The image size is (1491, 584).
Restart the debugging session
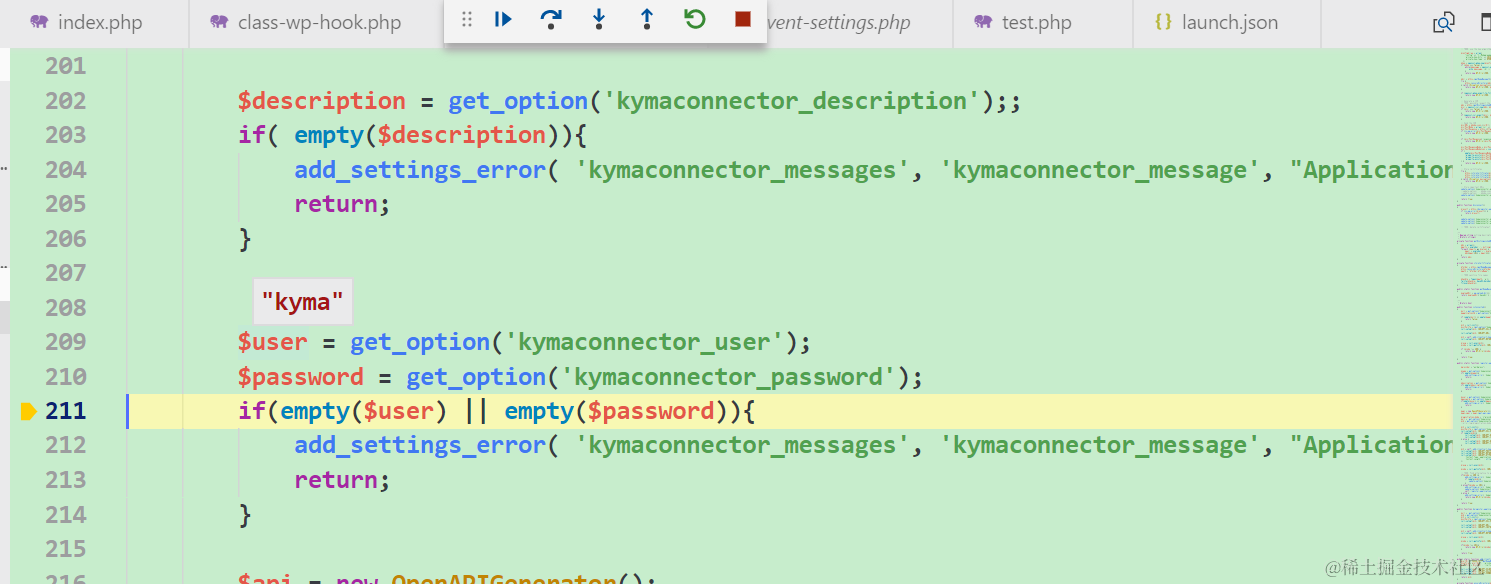click(695, 19)
